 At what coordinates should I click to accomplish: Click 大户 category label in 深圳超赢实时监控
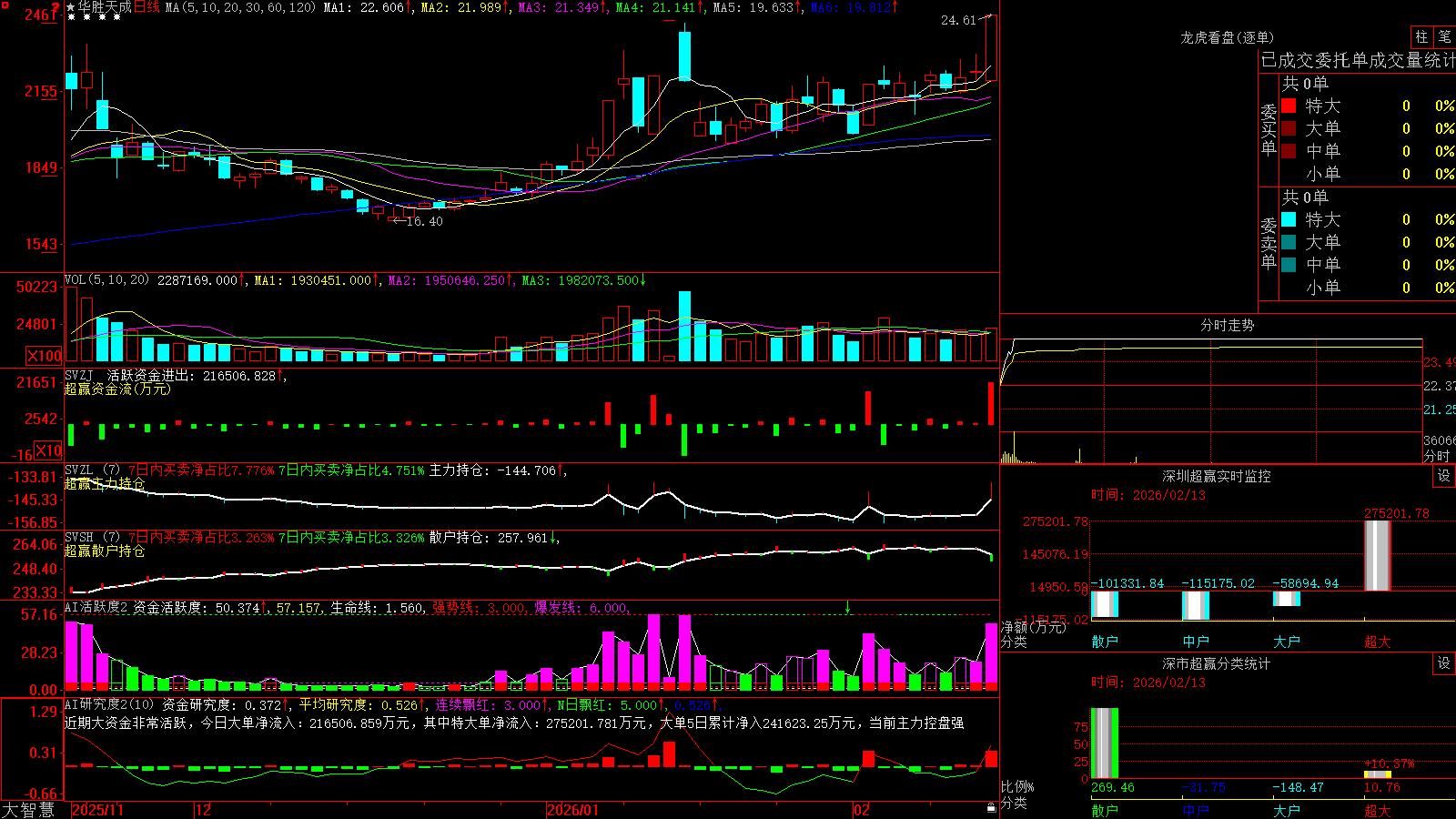pos(1286,642)
